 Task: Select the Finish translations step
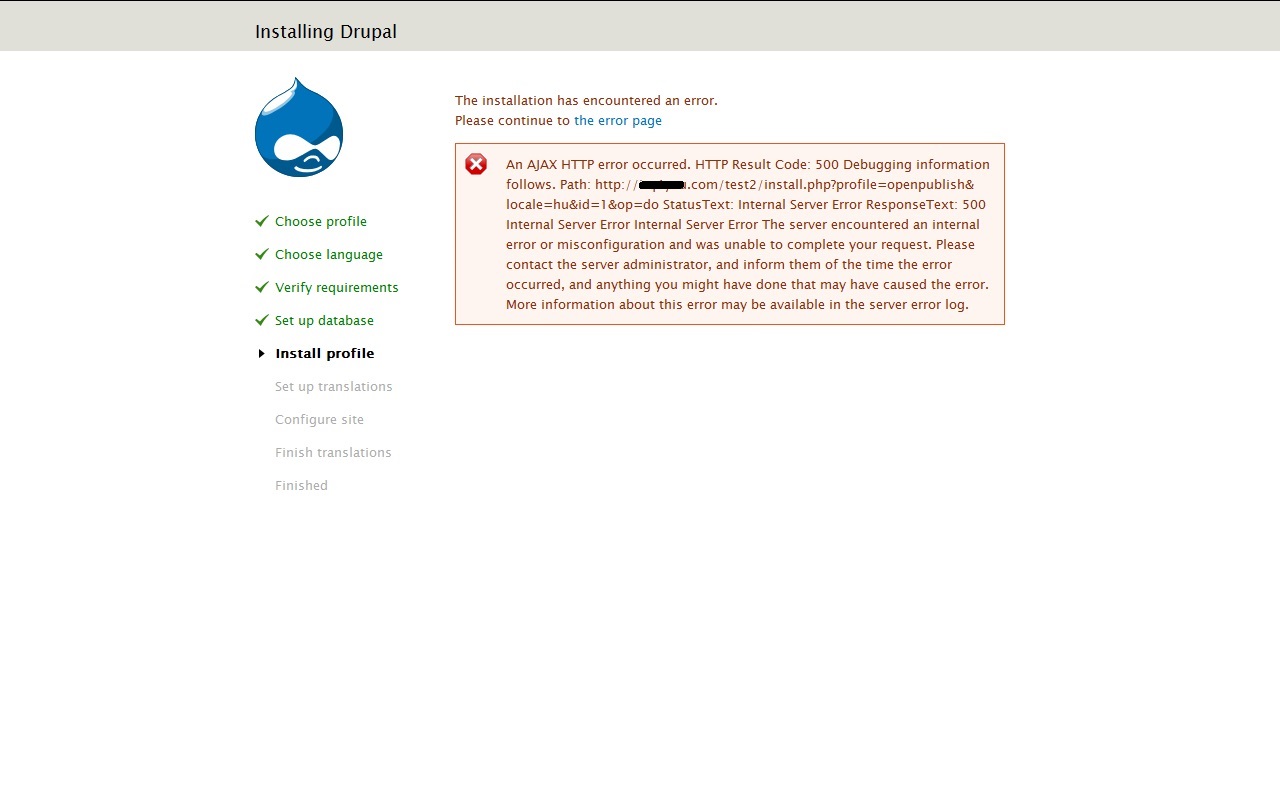(x=333, y=453)
